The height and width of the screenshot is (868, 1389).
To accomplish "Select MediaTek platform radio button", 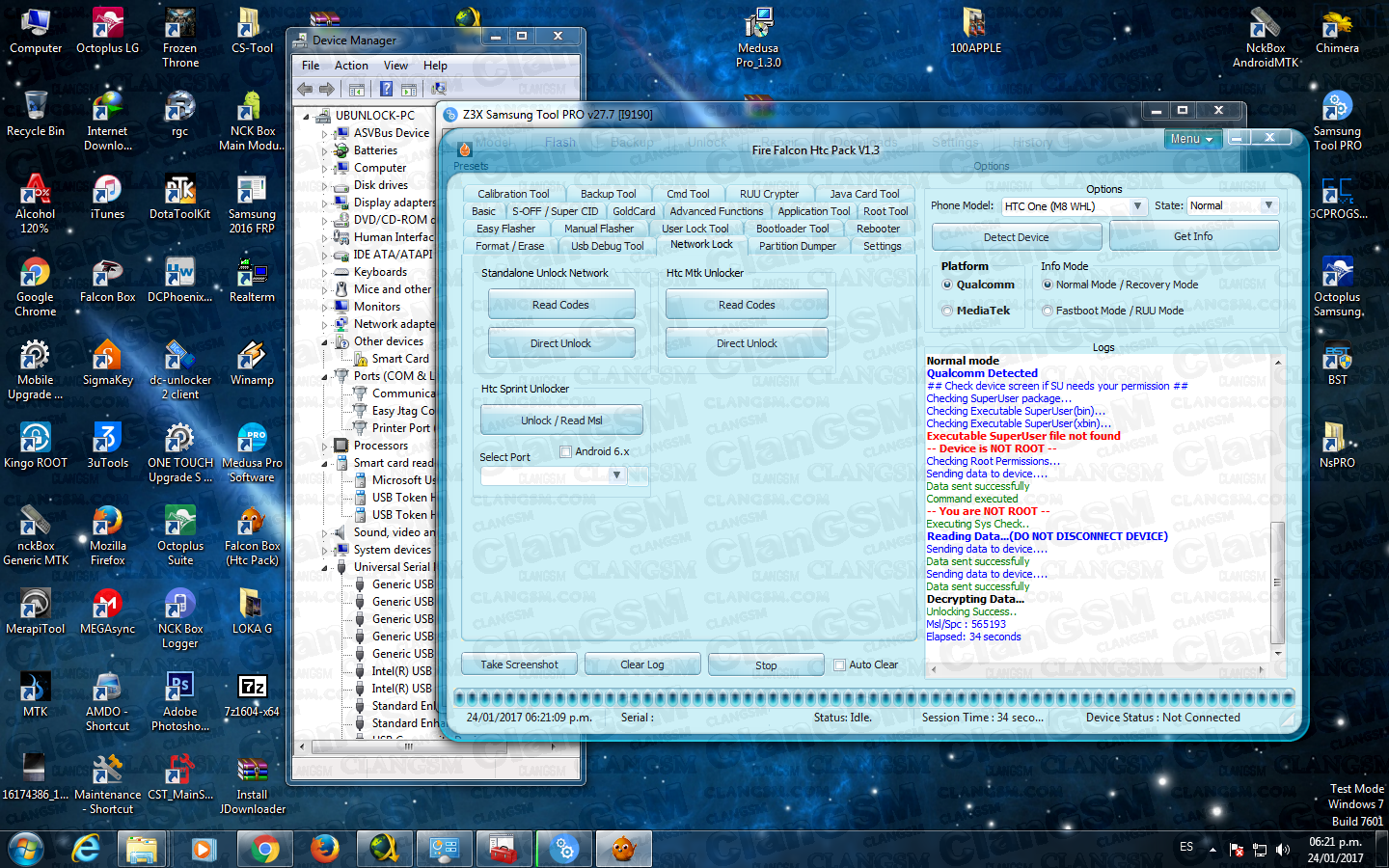I will coord(947,311).
